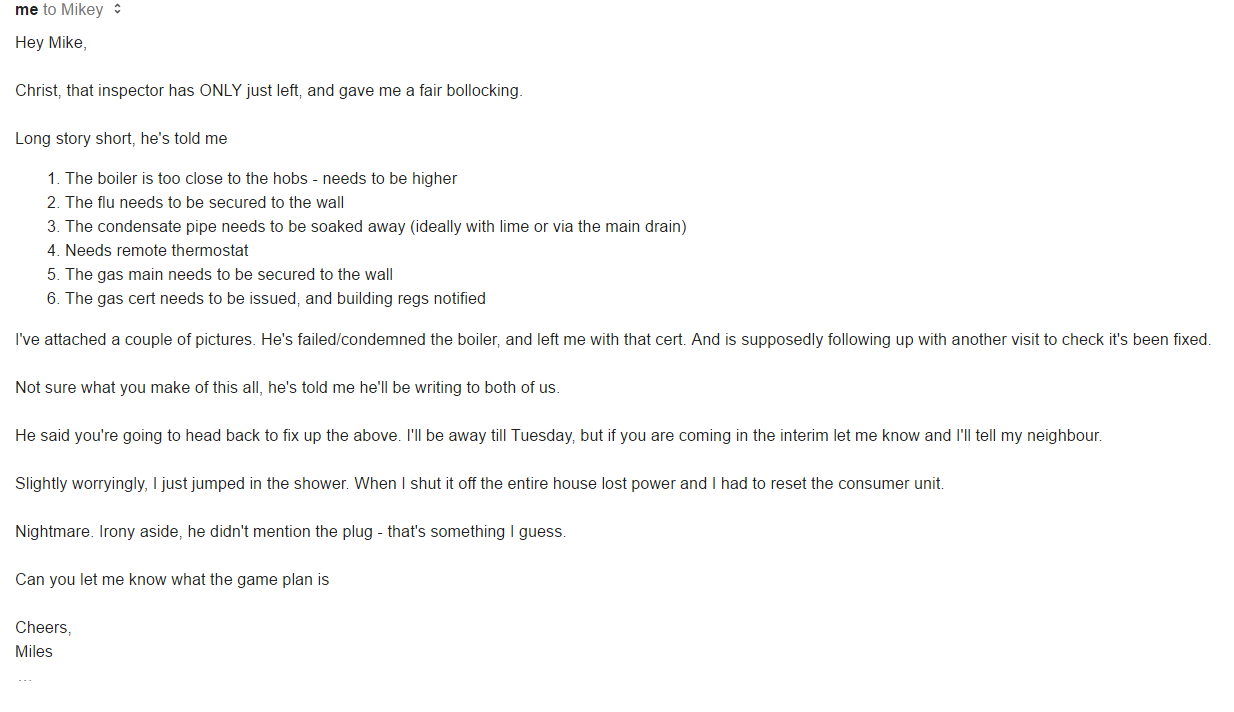Viewport: 1234px width, 712px height.
Task: Show trimmed content ellipsis below signature
Action: pyautogui.click(x=24, y=679)
